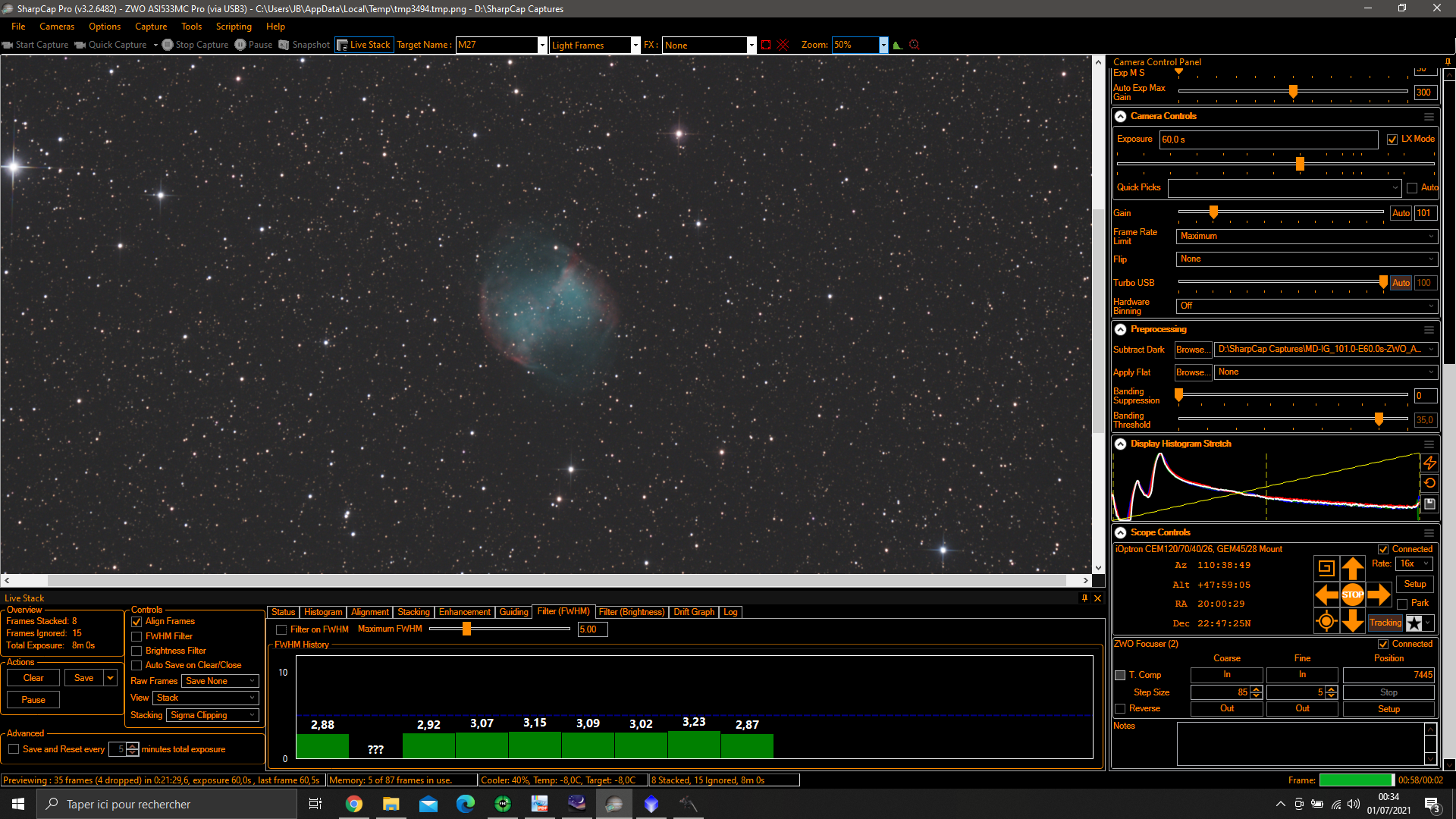Collapse the Camera Controls section
Screen dimensions: 1456x819
pos(1120,117)
